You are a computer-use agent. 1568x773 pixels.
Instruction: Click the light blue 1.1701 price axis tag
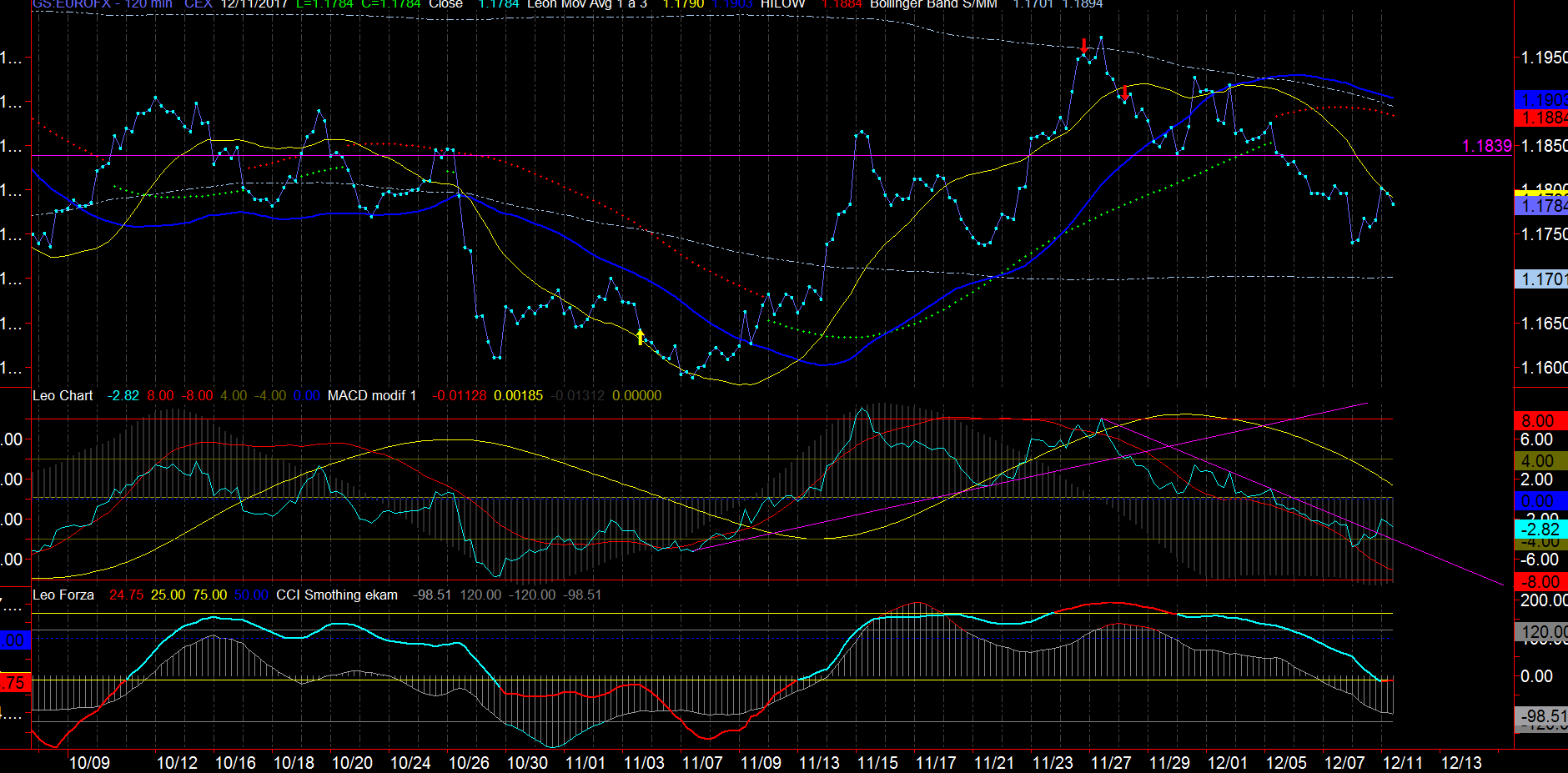pyautogui.click(x=1540, y=279)
